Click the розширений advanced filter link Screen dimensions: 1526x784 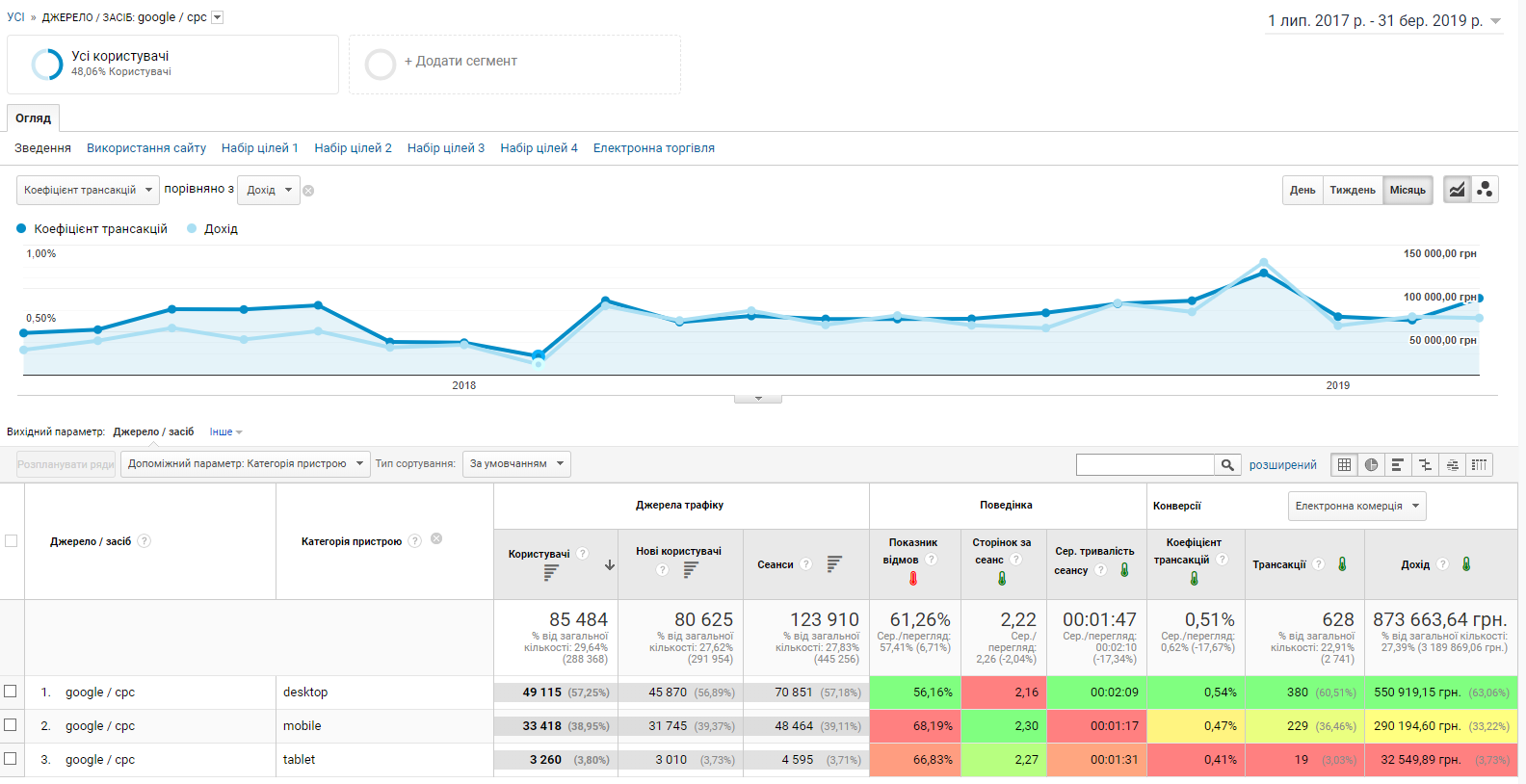point(1282,465)
